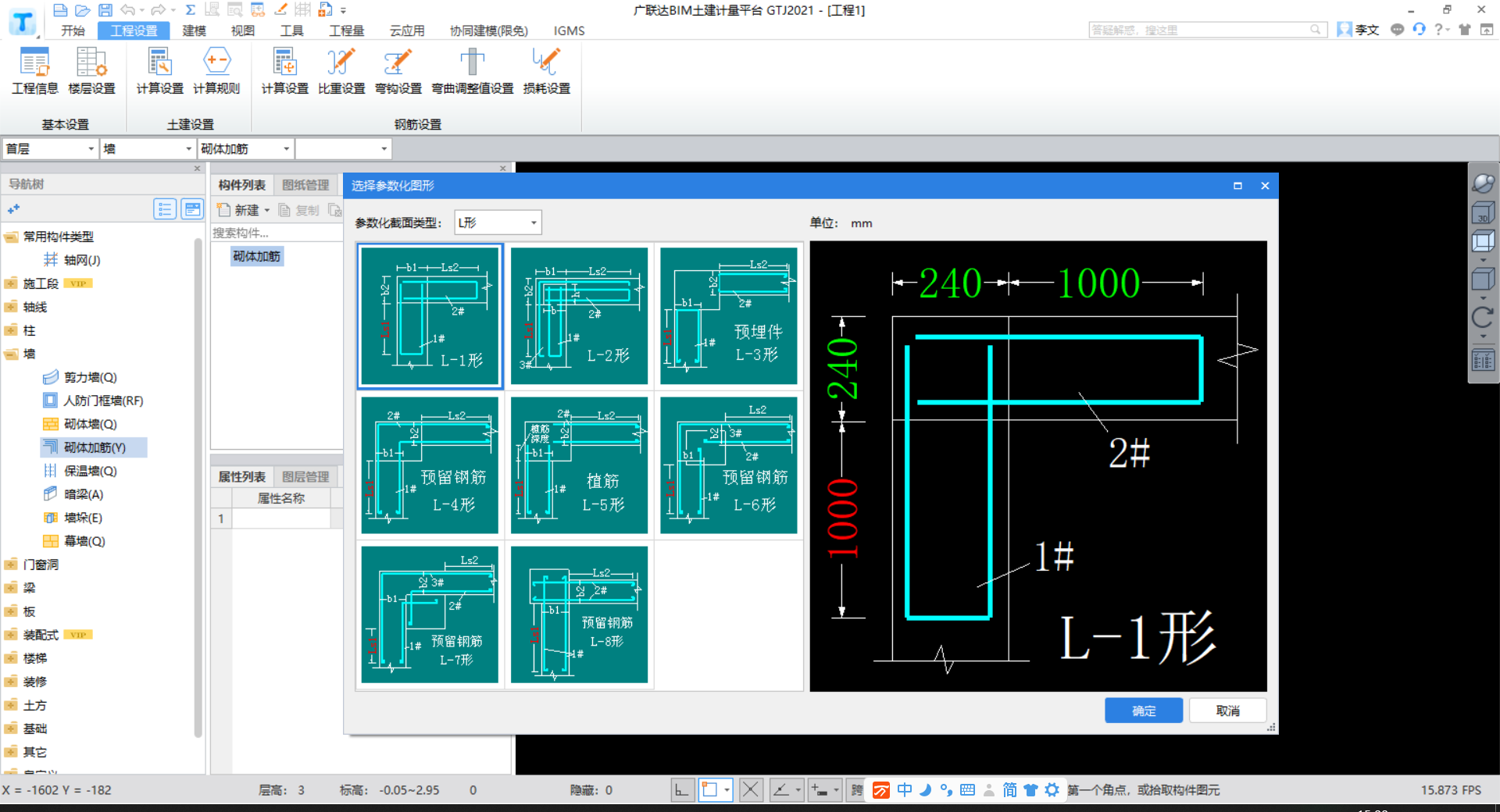Click the save icon in quick toolbar
Screen dimensions: 1500x812
point(105,10)
